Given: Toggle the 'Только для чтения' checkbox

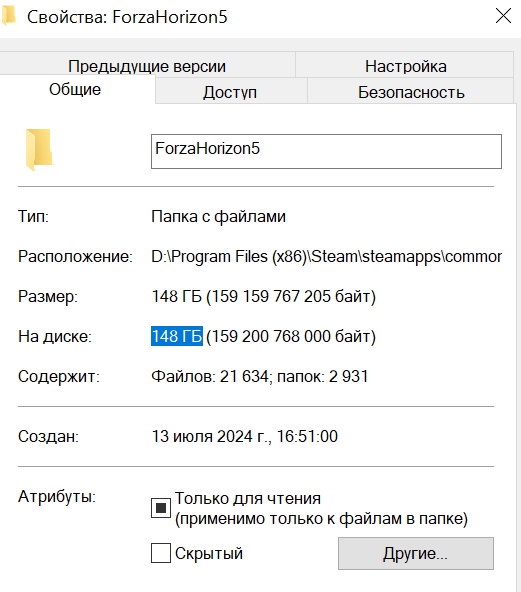Looking at the screenshot, I should [x=161, y=508].
